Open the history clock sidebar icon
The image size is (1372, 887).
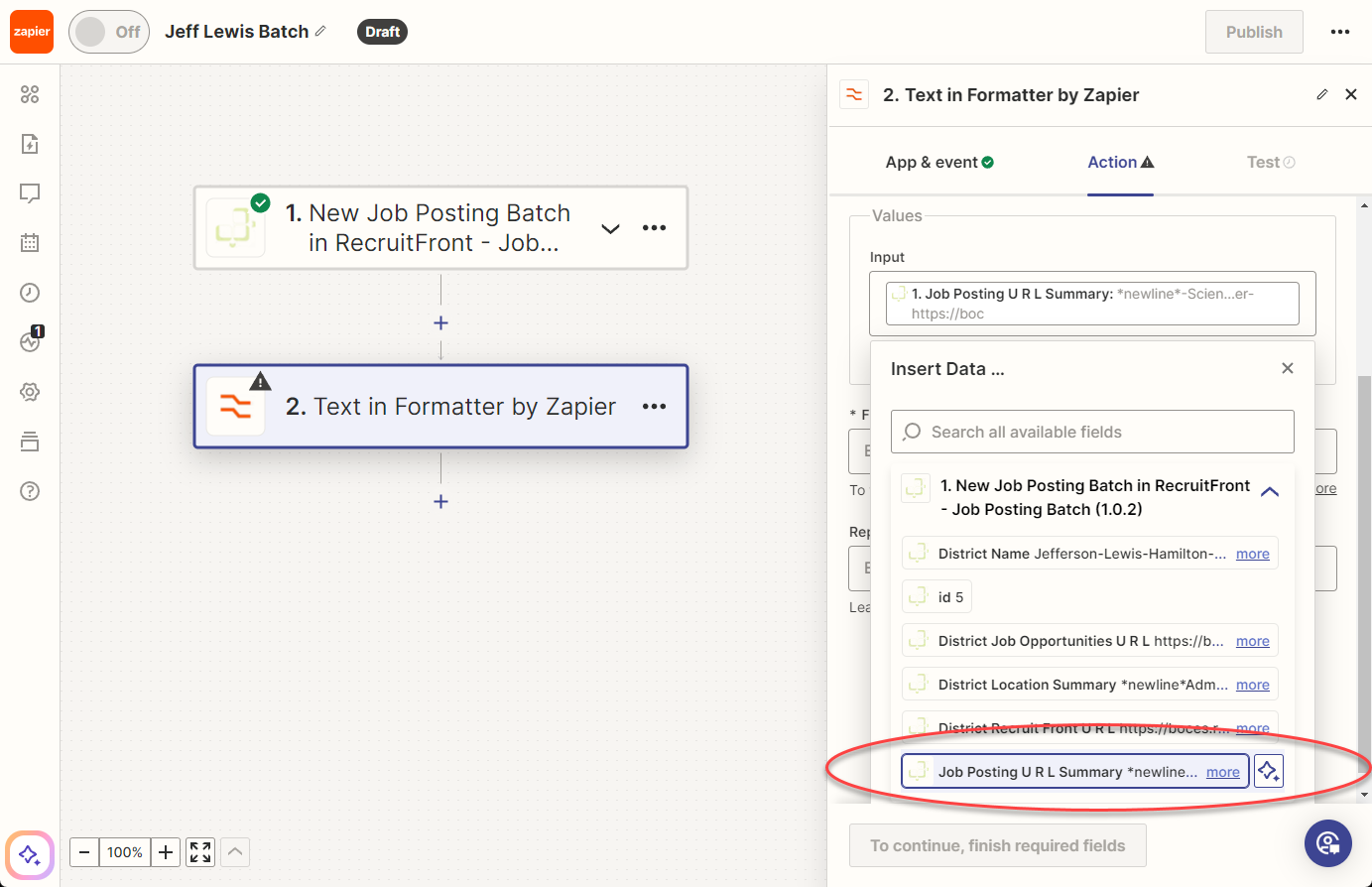coord(30,293)
